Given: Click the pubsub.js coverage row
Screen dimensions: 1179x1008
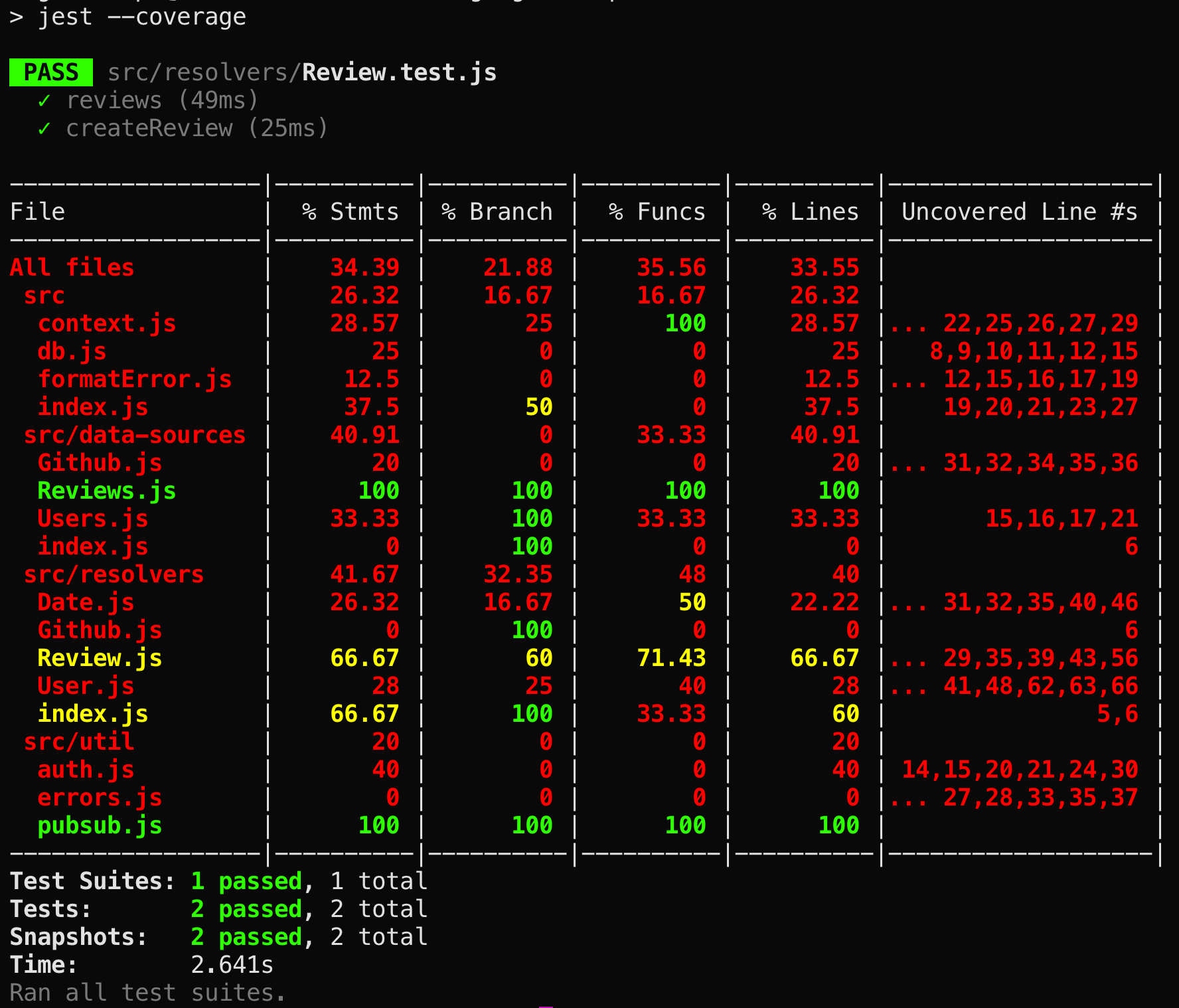Looking at the screenshot, I should [x=100, y=825].
